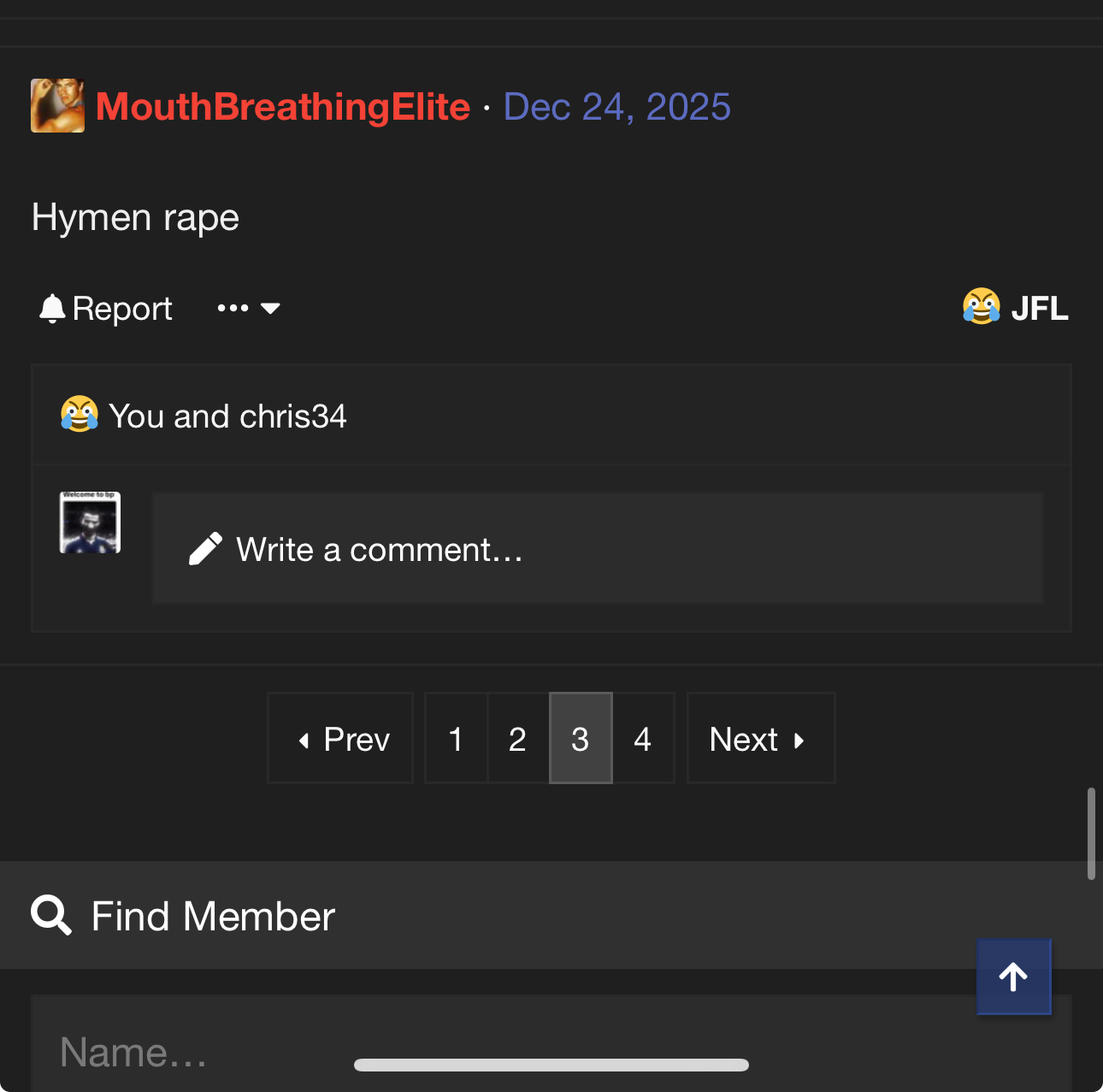The image size is (1103, 1092).
Task: Select the current page 3
Action: tap(581, 738)
